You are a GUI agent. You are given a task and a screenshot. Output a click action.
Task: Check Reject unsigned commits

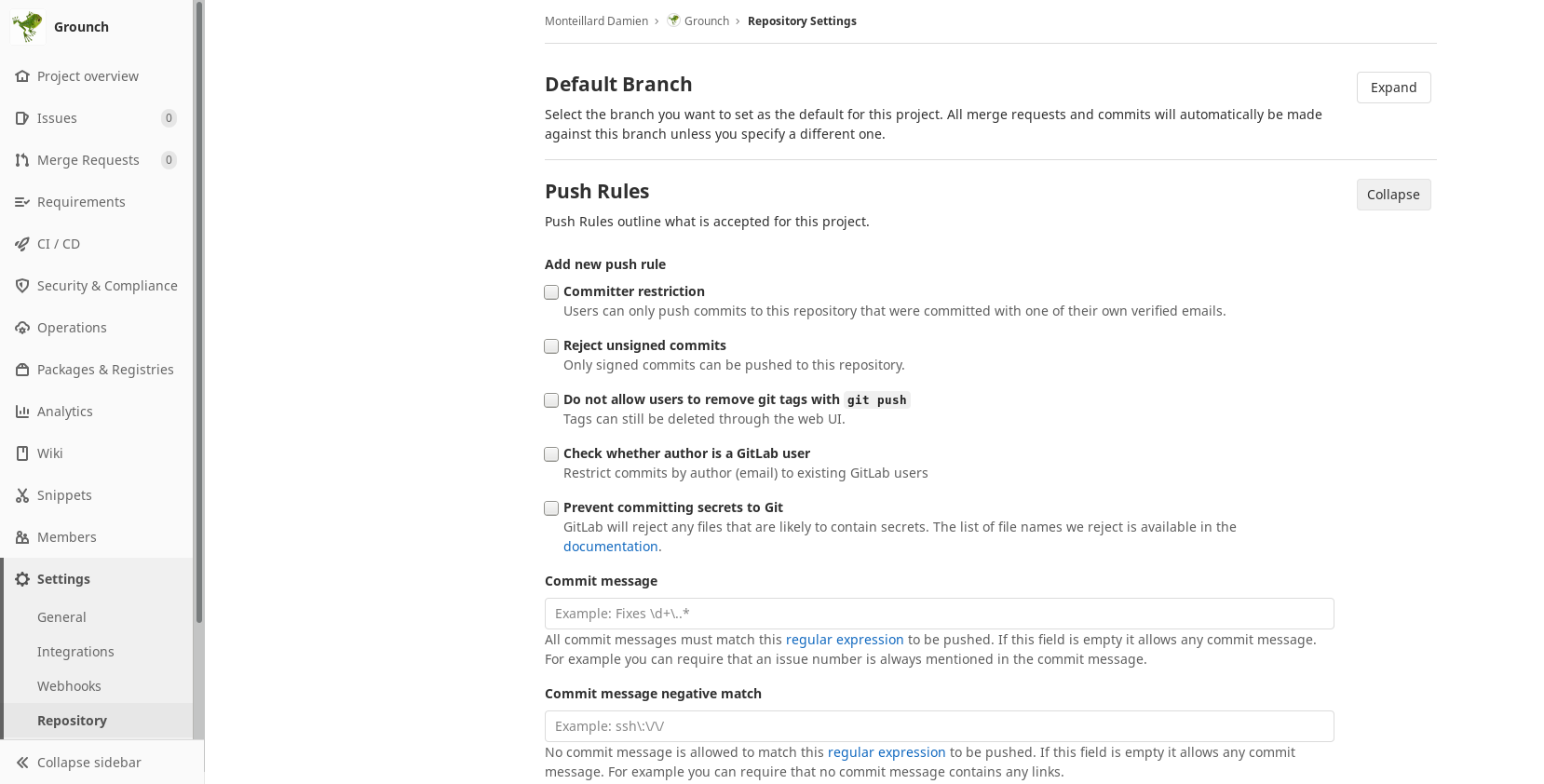coord(551,346)
